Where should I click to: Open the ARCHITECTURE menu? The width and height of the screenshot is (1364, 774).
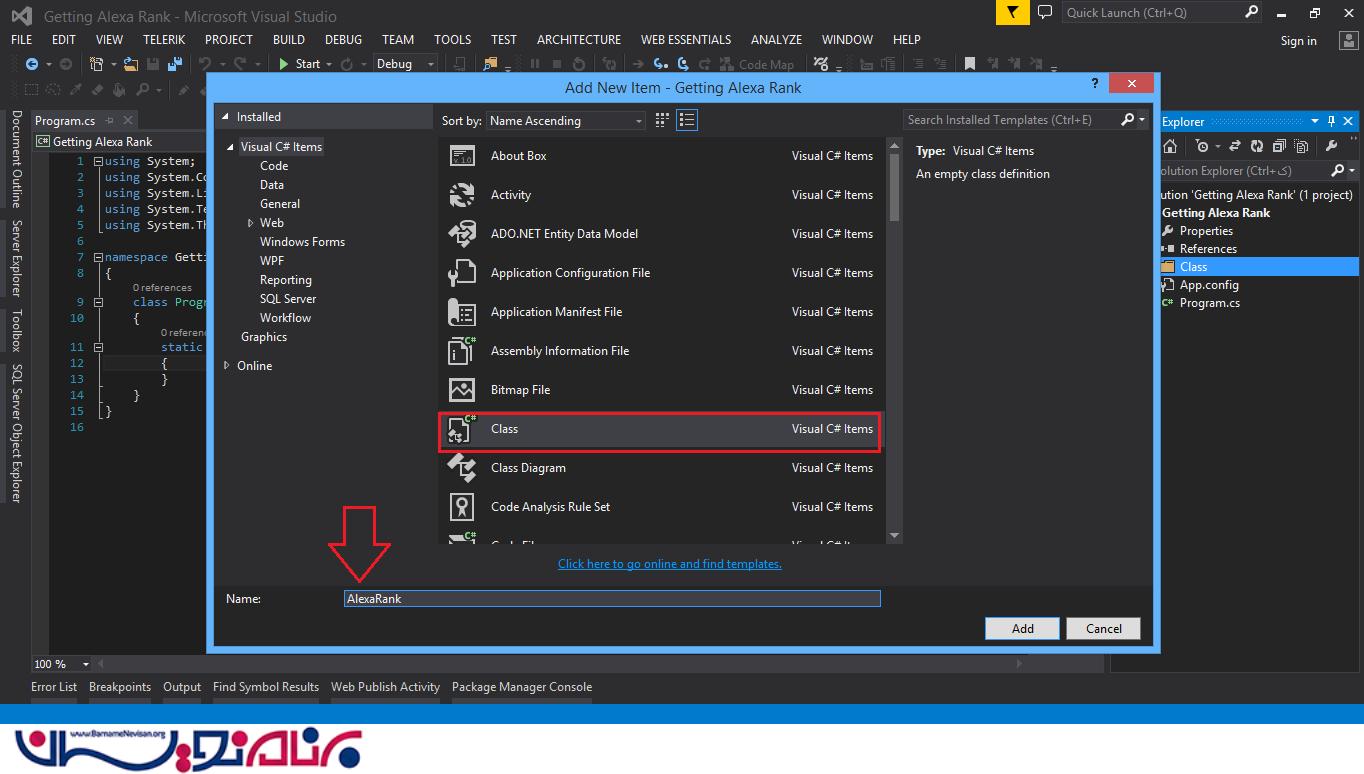pyautogui.click(x=578, y=40)
